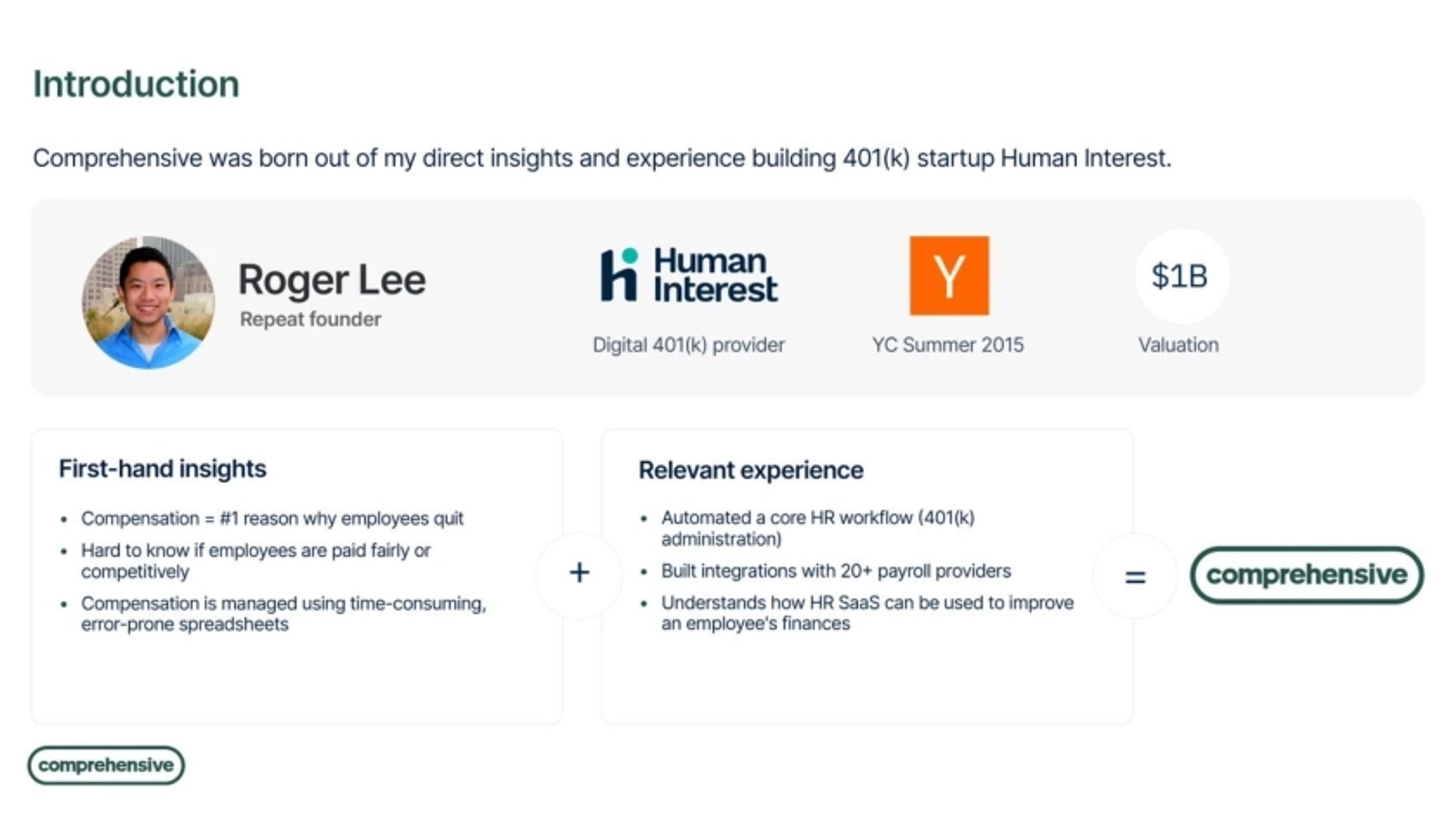Viewport: 1456px width, 820px height.
Task: Select the 20+ payroll providers bullet
Action: click(x=835, y=571)
